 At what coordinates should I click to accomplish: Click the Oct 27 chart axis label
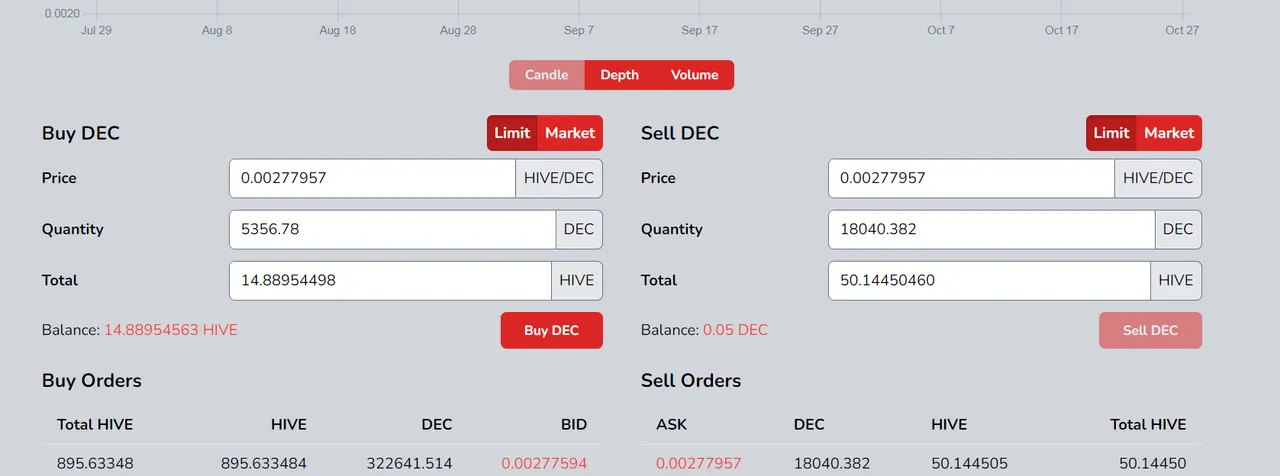coord(1182,30)
